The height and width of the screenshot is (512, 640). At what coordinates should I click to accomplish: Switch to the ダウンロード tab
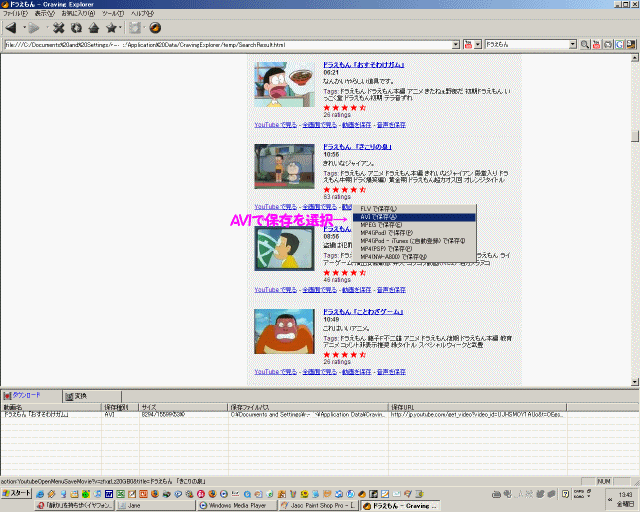click(x=31, y=396)
